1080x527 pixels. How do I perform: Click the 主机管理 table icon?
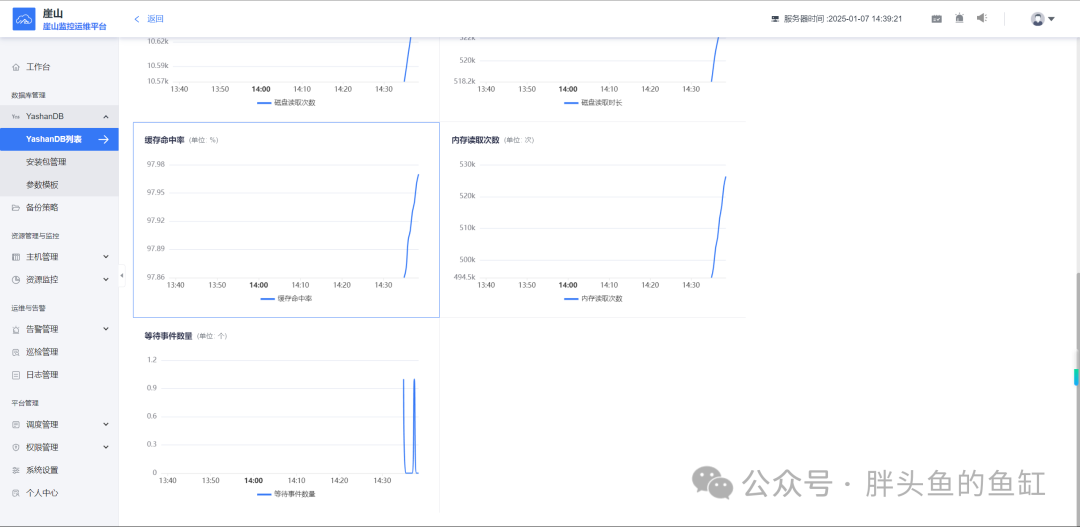(16, 257)
